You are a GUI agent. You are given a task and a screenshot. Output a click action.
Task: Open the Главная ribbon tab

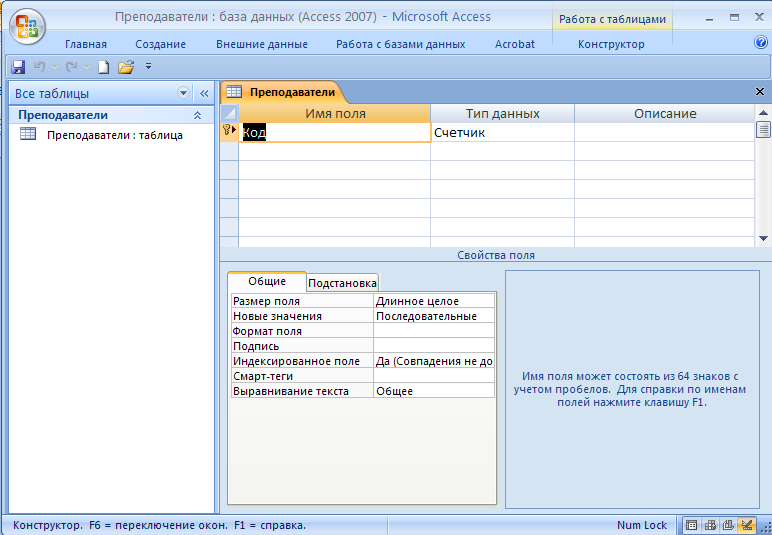pyautogui.click(x=86, y=44)
